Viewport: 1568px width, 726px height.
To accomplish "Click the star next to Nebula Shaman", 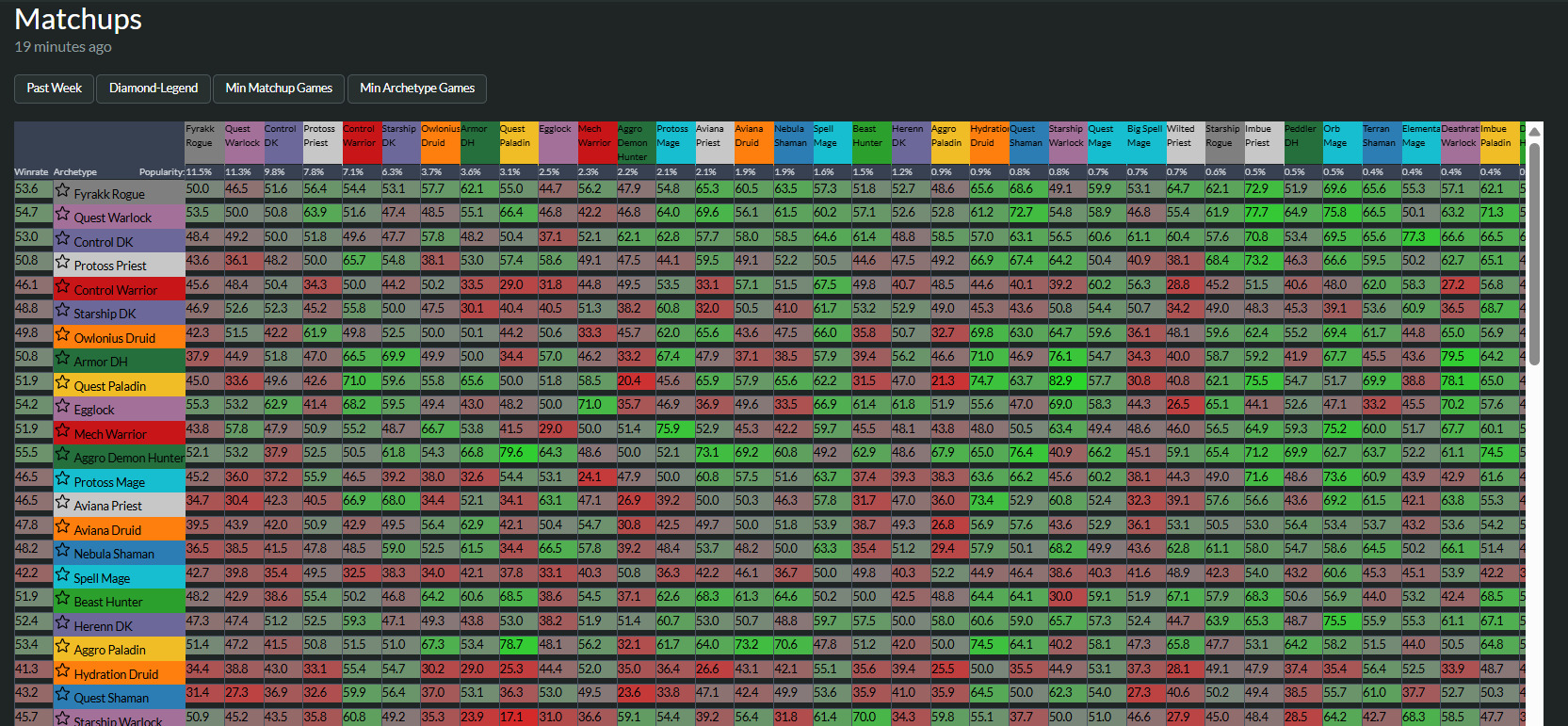I will (63, 551).
